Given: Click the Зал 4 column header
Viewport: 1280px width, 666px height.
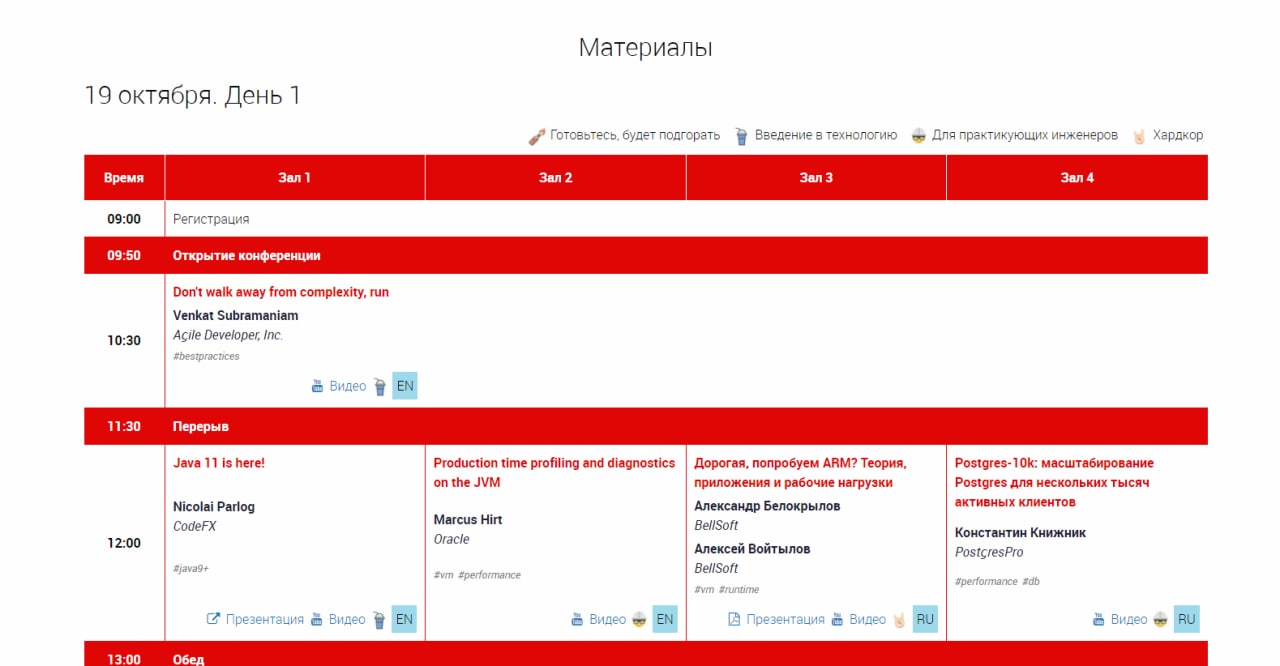Looking at the screenshot, I should (1077, 177).
